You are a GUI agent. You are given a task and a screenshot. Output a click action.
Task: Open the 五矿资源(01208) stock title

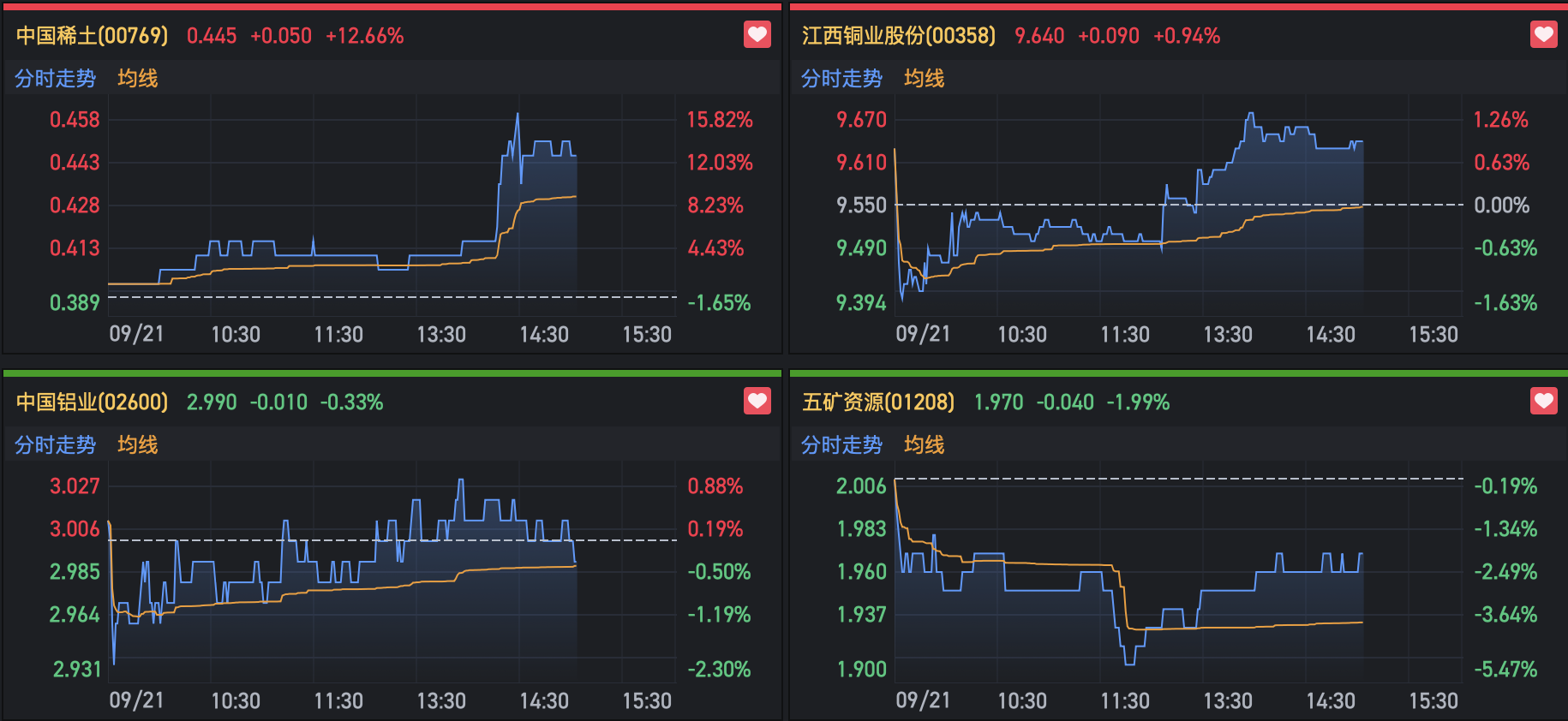tap(878, 402)
